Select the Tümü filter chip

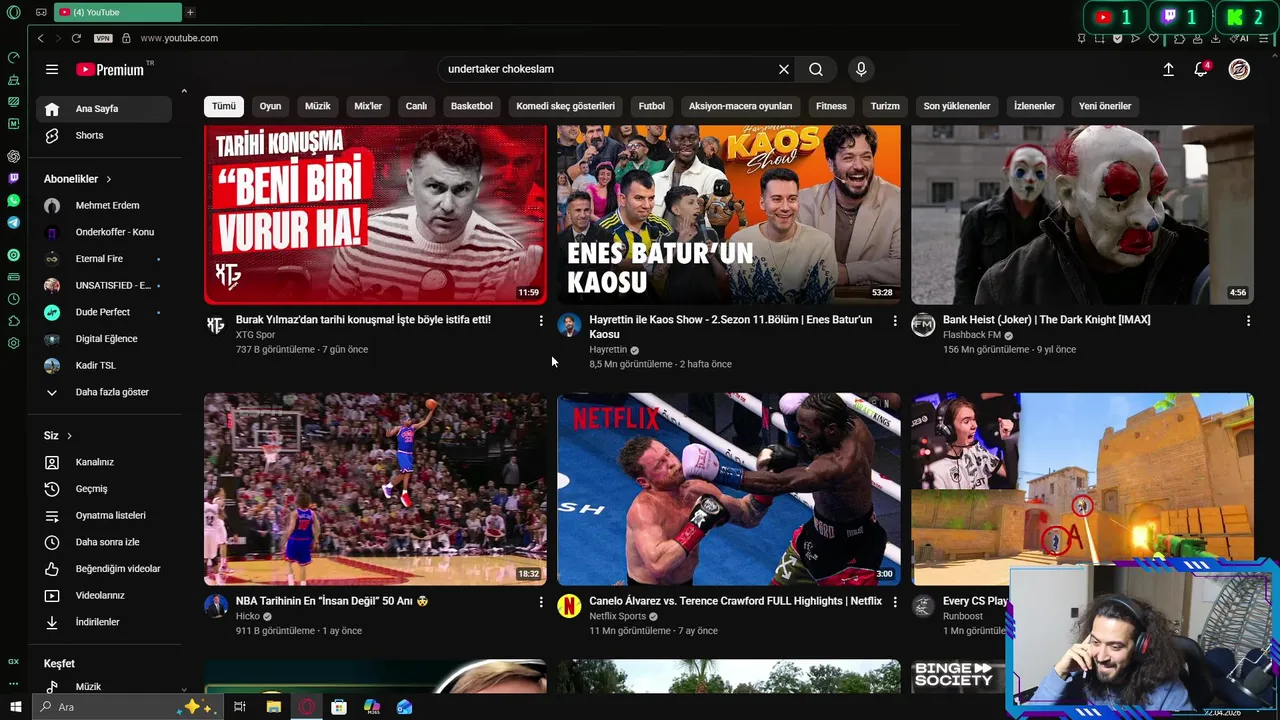point(224,106)
